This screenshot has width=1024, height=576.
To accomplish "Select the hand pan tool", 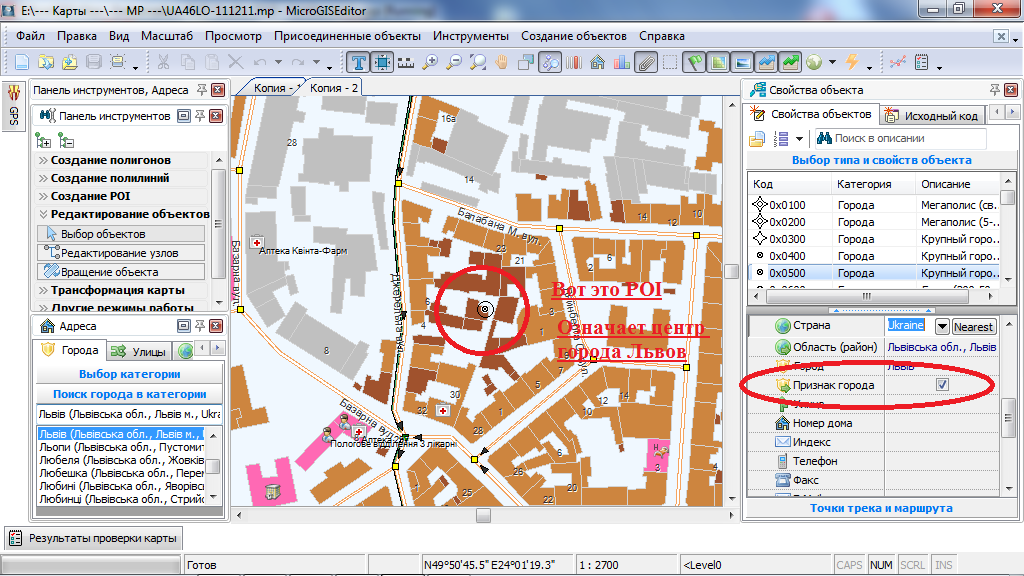I will pos(502,62).
